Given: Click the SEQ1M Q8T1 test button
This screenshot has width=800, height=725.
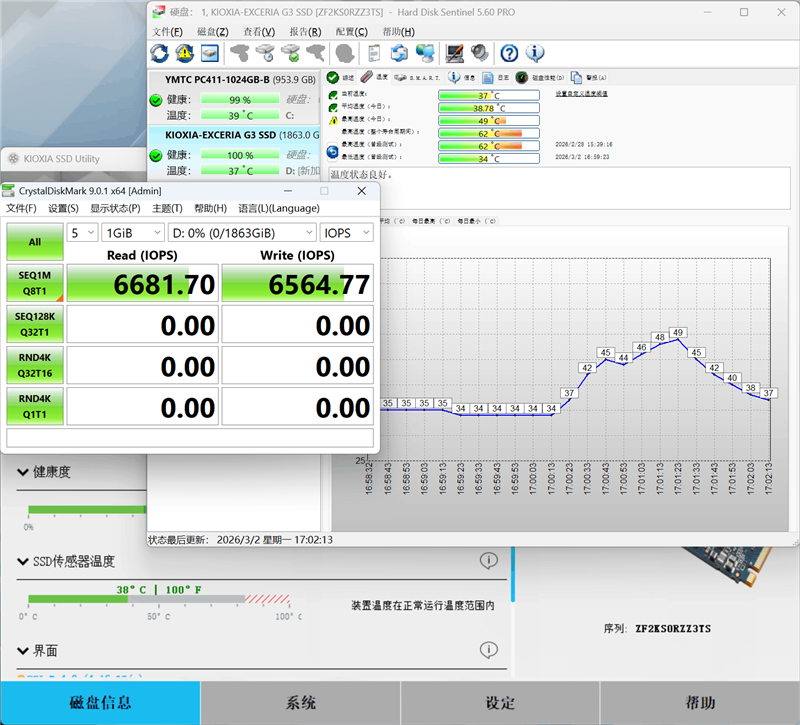Looking at the screenshot, I should 35,283.
